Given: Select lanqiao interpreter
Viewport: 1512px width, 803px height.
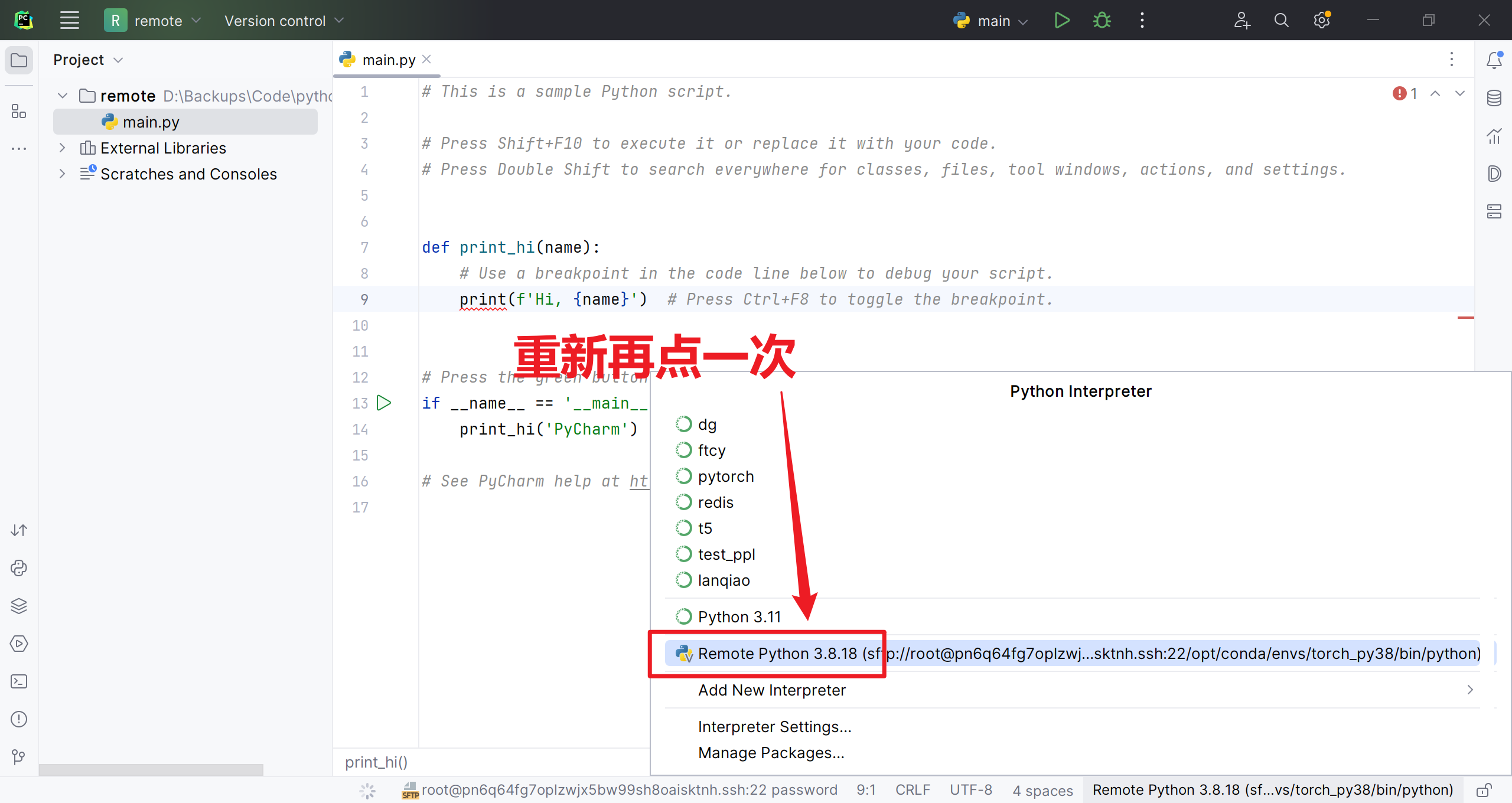Looking at the screenshot, I should tap(1073, 580).
